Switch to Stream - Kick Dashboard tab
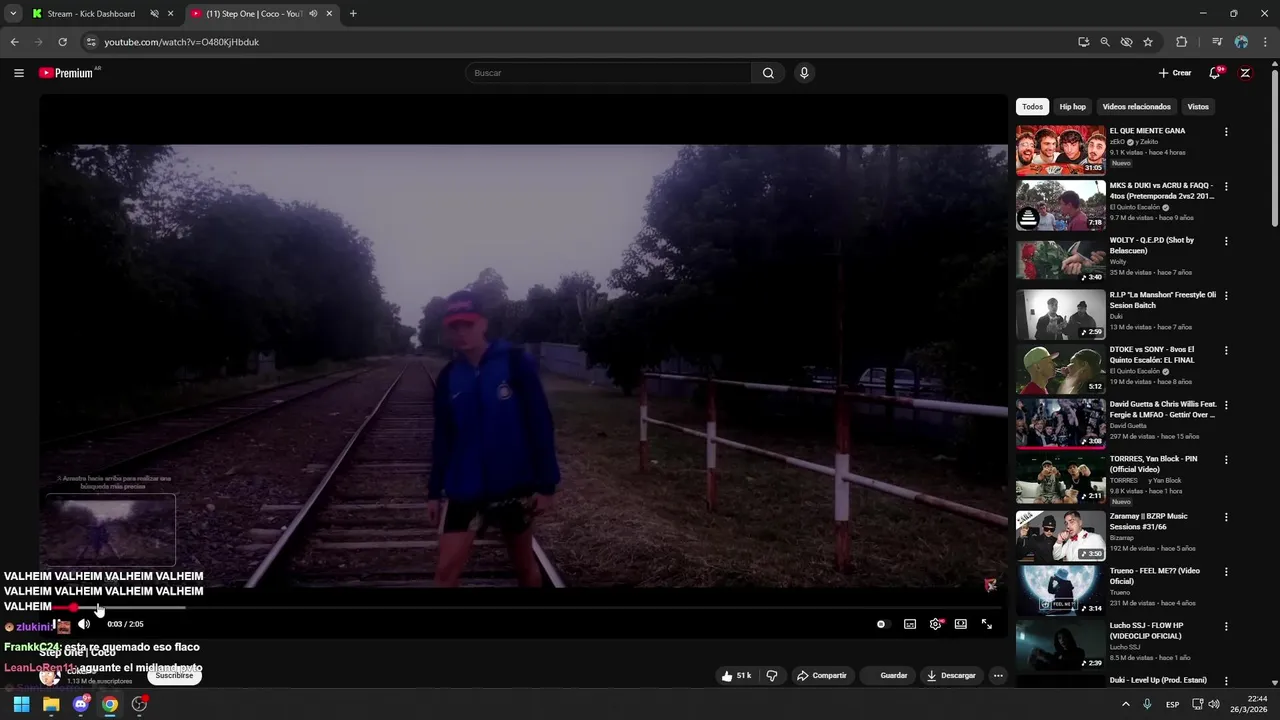Viewport: 1280px width, 720px height. pyautogui.click(x=91, y=14)
